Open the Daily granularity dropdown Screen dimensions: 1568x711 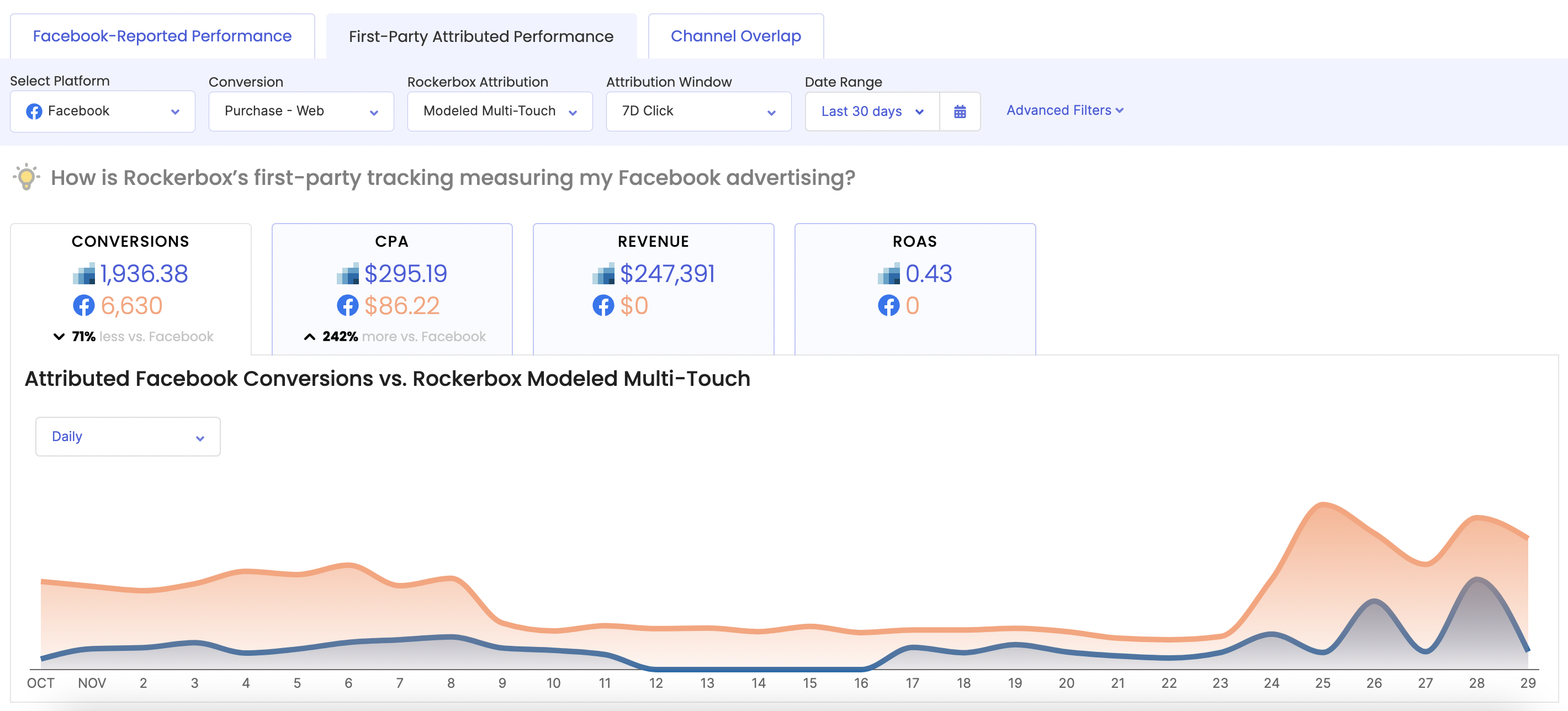tap(128, 437)
